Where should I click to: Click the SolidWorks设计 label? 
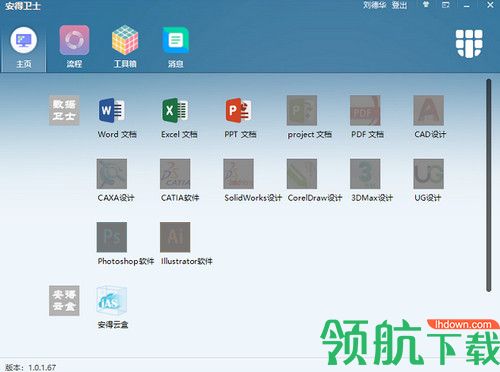pyautogui.click(x=253, y=198)
